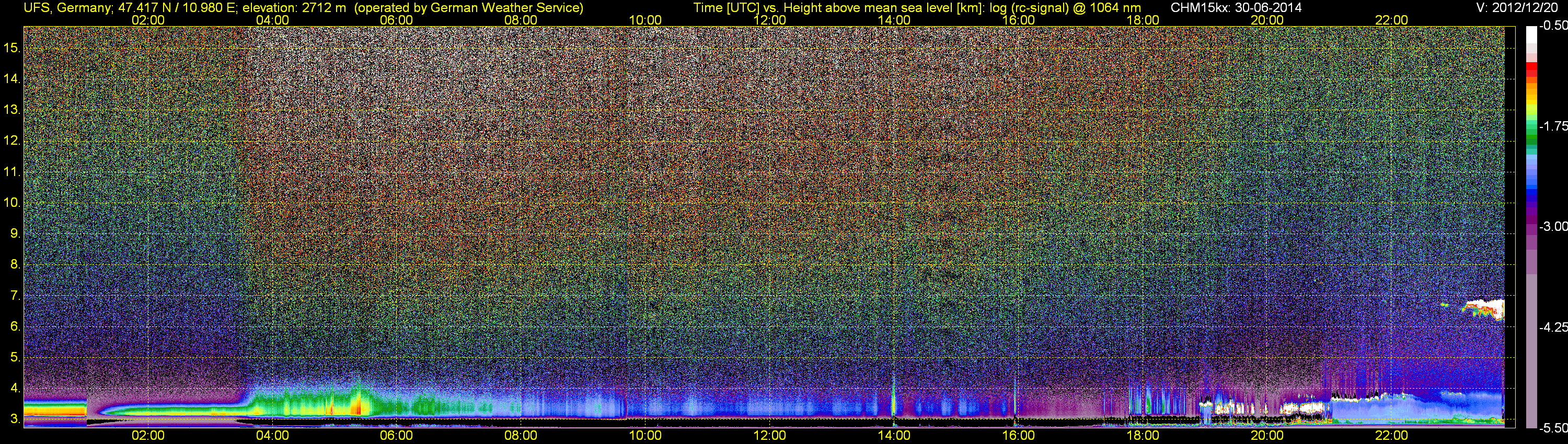Select the 16:00 label on the bottom time axis

point(1018,436)
